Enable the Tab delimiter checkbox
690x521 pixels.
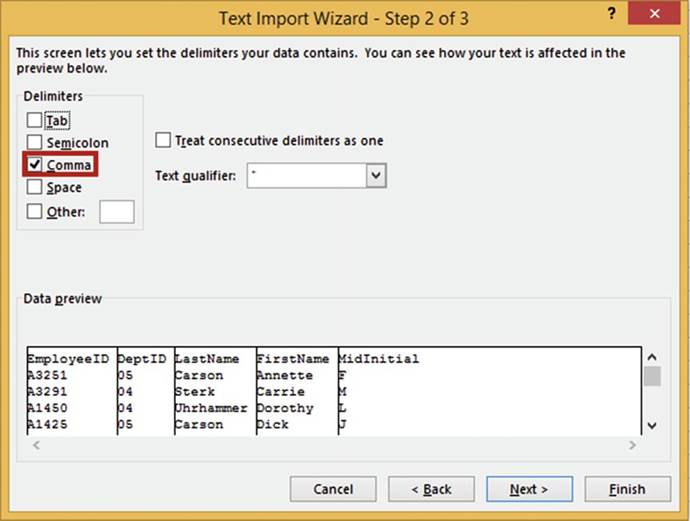(x=35, y=121)
